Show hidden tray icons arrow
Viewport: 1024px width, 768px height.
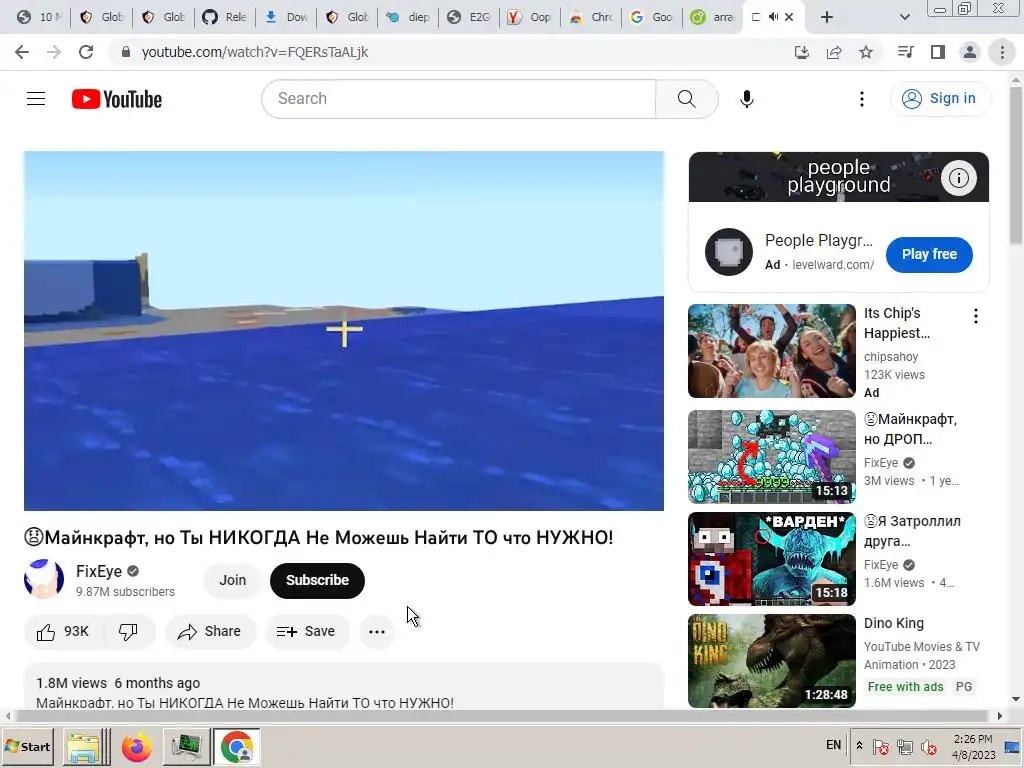859,745
